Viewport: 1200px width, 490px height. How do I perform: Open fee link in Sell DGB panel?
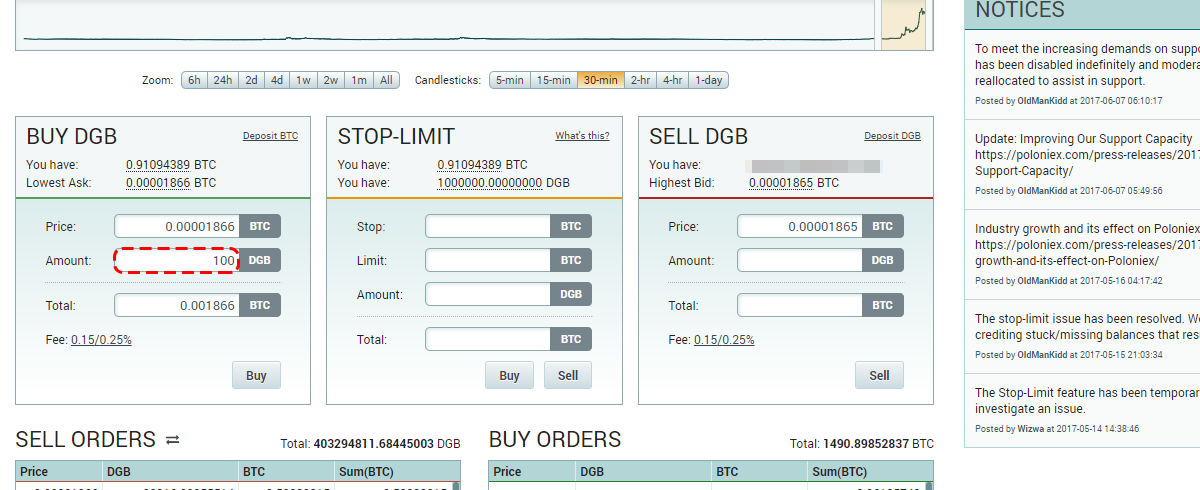(724, 340)
